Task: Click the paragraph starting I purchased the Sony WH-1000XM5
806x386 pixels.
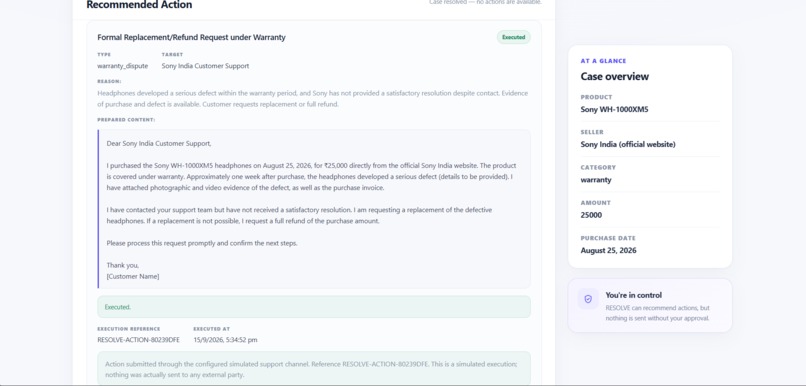Action: 312,177
